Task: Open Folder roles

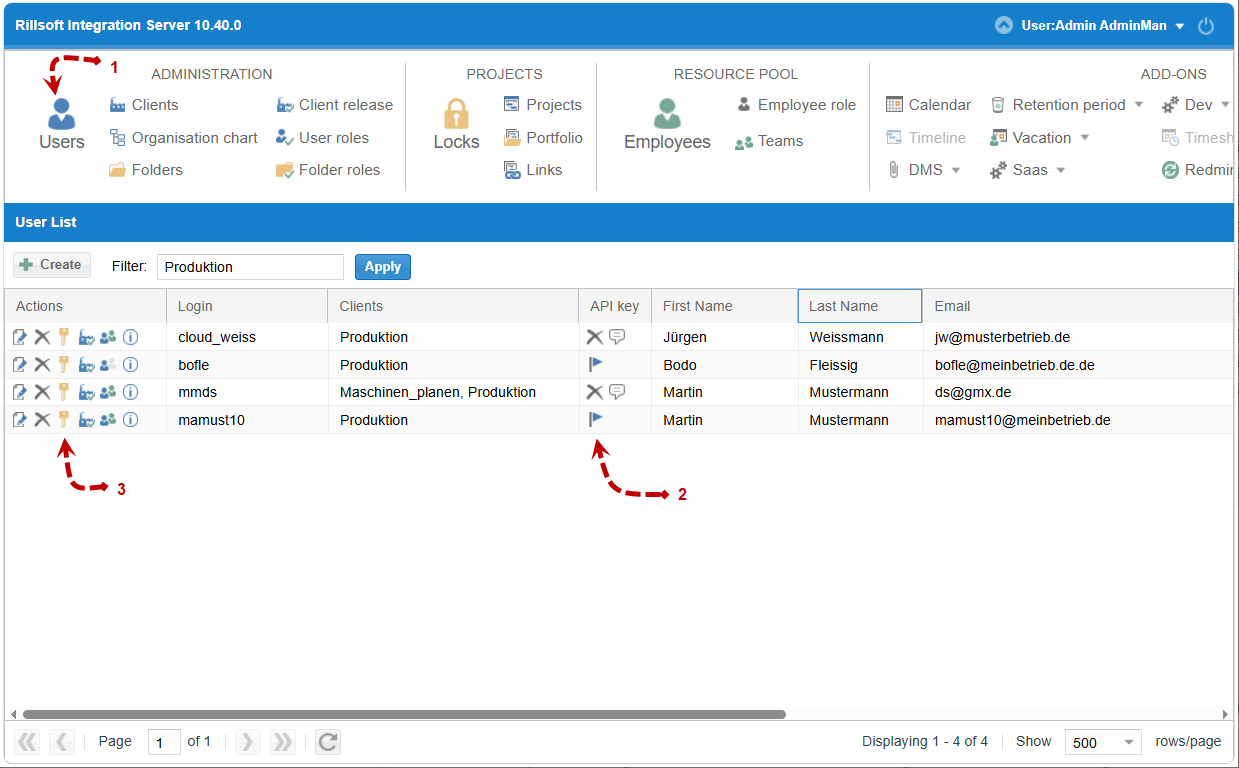Action: 328,170
